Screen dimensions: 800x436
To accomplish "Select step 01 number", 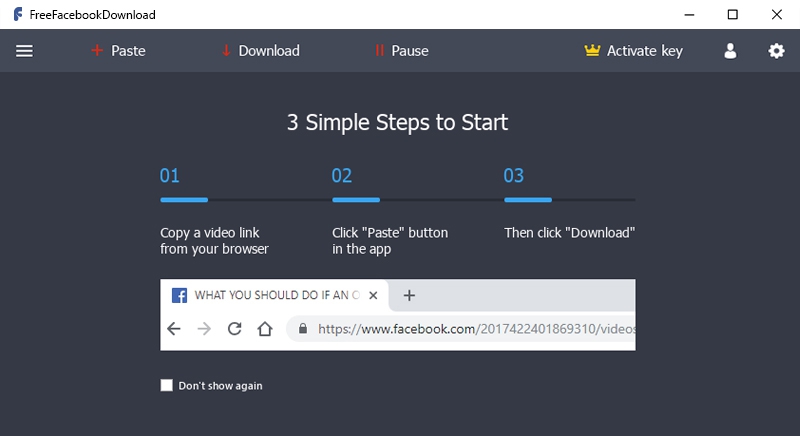I will tap(170, 175).
